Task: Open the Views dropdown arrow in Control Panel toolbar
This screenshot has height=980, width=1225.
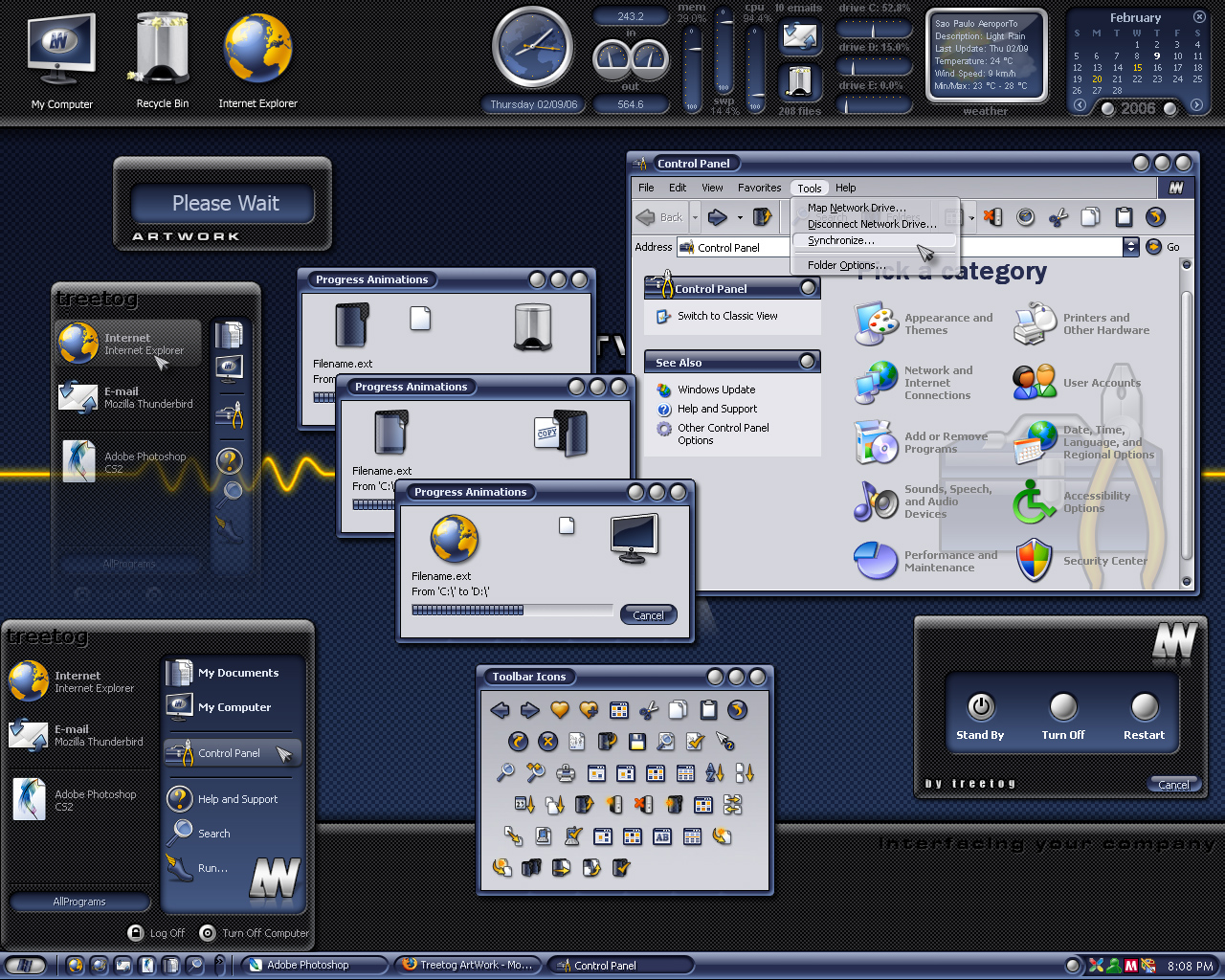Action: click(971, 218)
